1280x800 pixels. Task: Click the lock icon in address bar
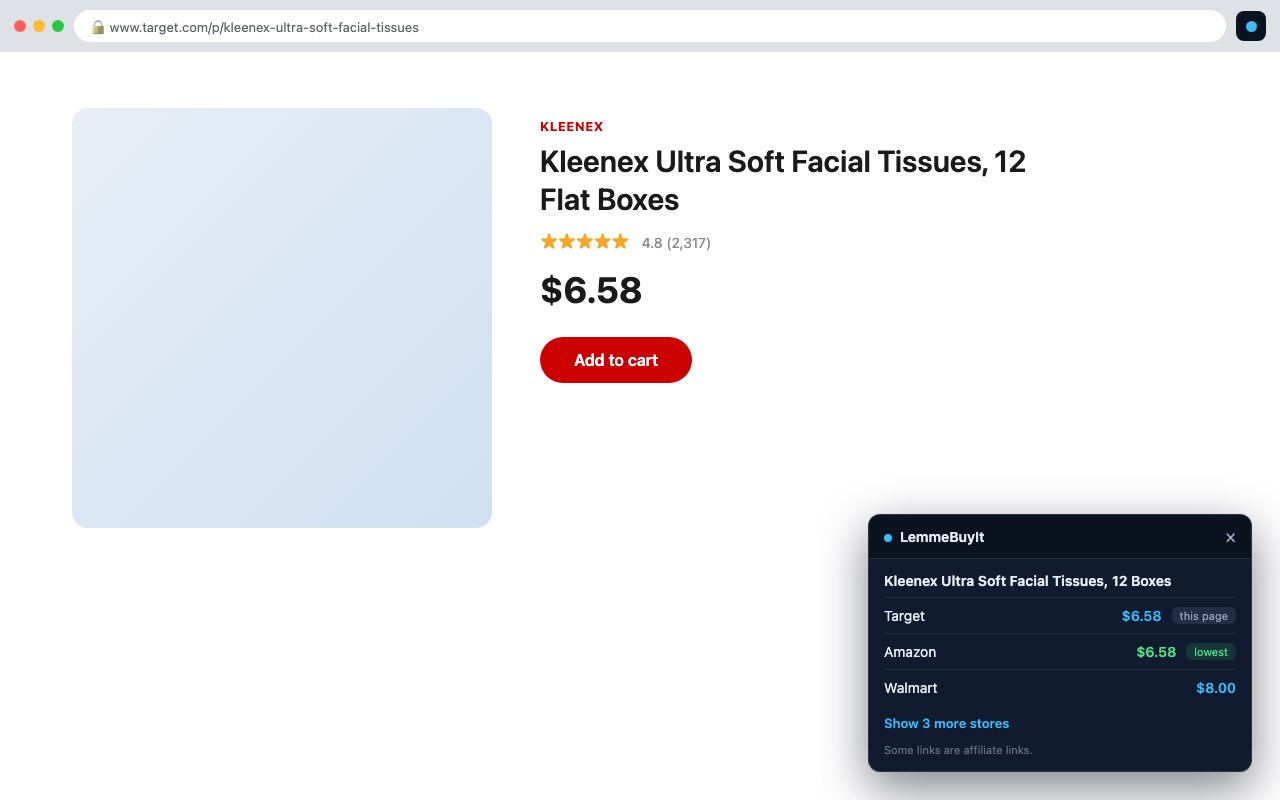[98, 27]
